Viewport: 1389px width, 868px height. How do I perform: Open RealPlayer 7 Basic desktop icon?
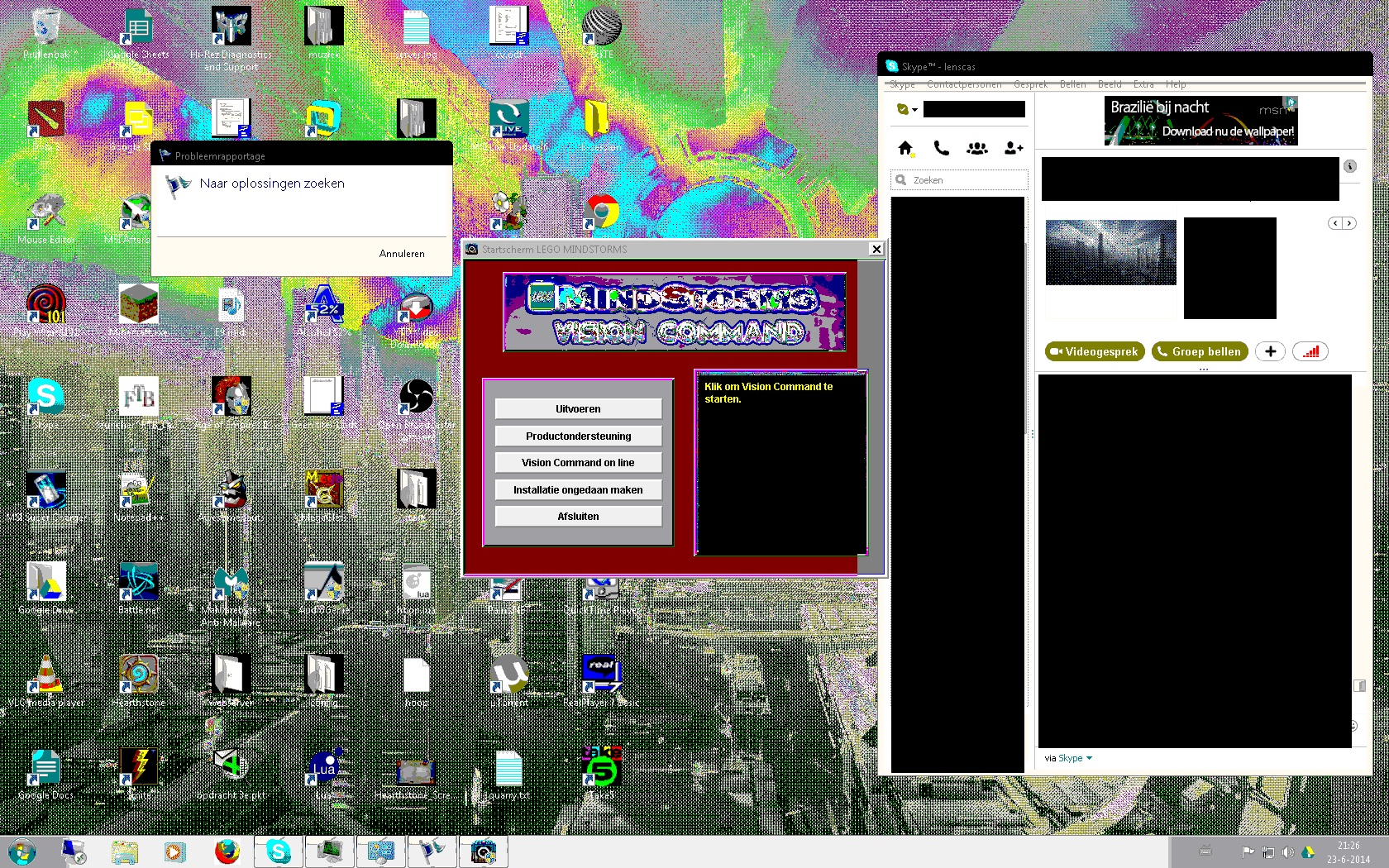coord(602,681)
